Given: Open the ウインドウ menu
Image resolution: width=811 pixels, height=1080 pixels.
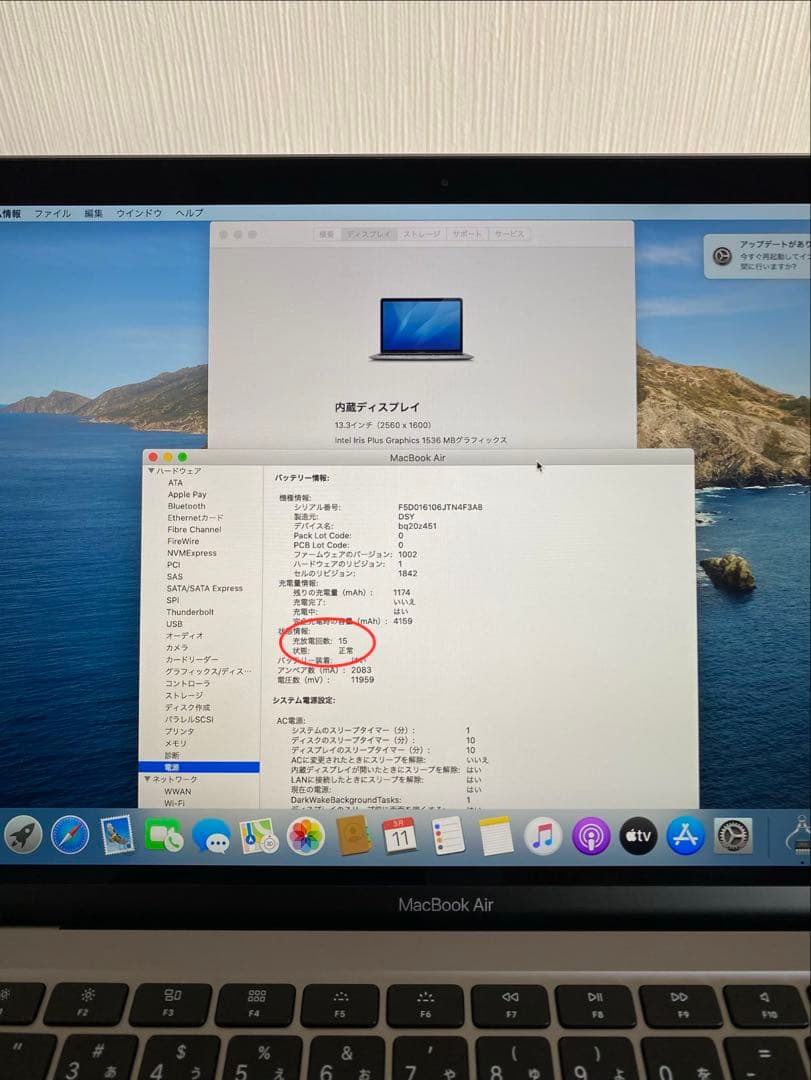Looking at the screenshot, I should (138, 214).
